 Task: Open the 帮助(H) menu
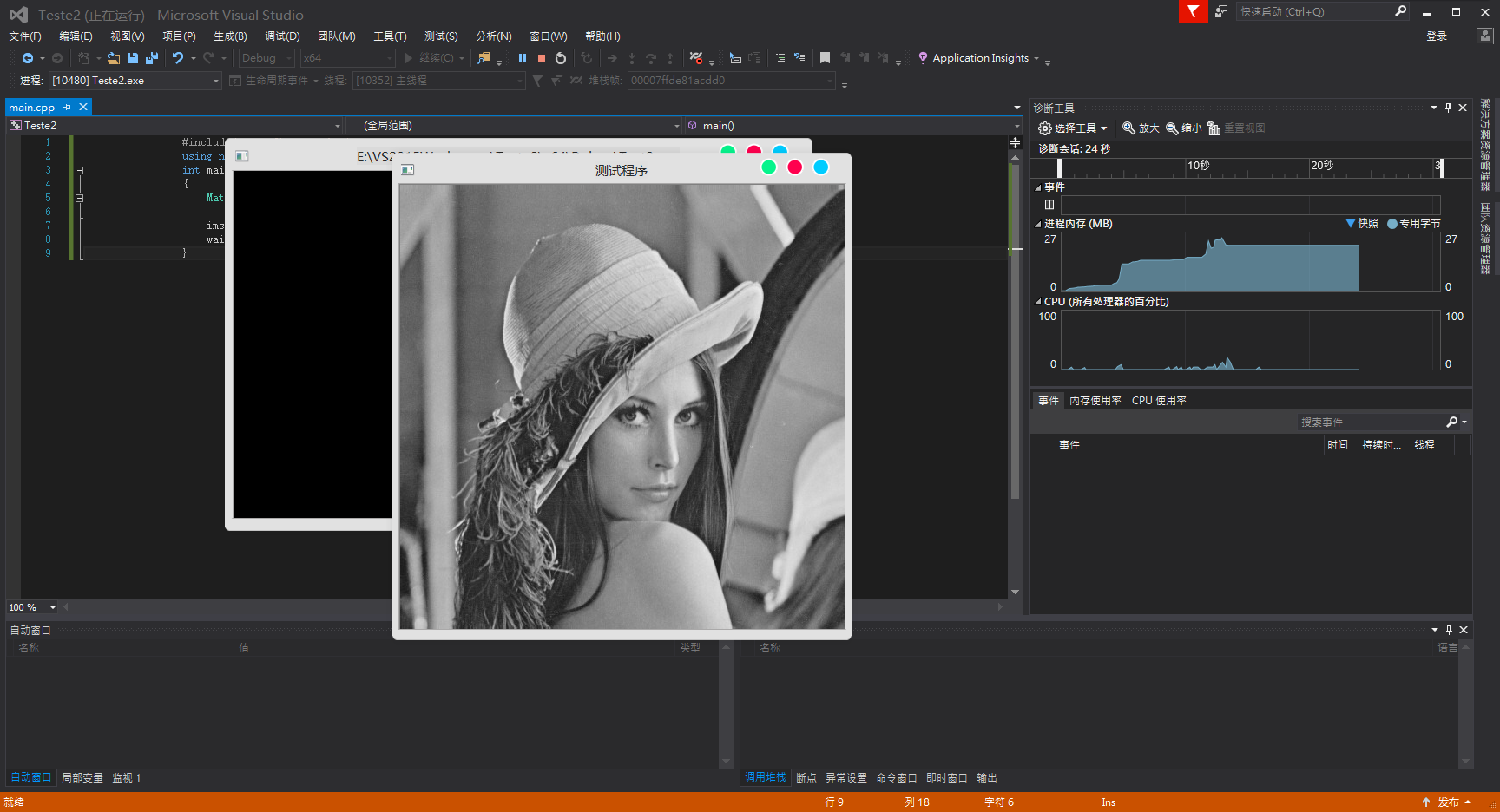click(602, 36)
